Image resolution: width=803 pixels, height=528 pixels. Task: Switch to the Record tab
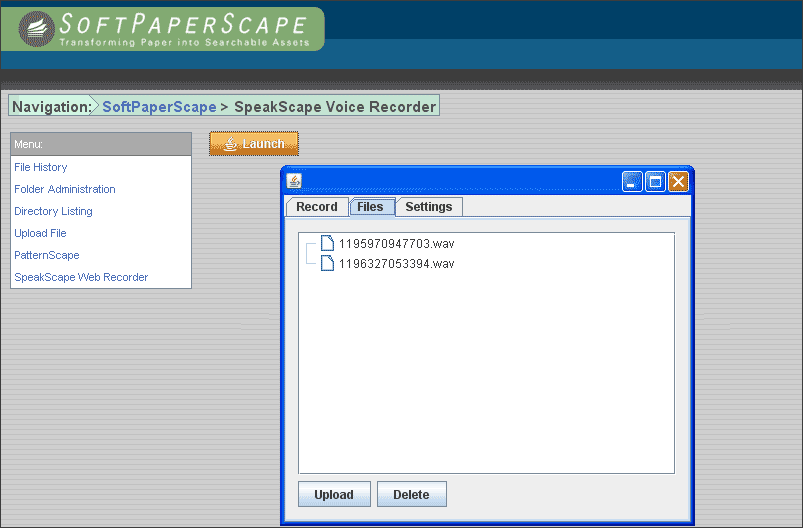(x=317, y=207)
